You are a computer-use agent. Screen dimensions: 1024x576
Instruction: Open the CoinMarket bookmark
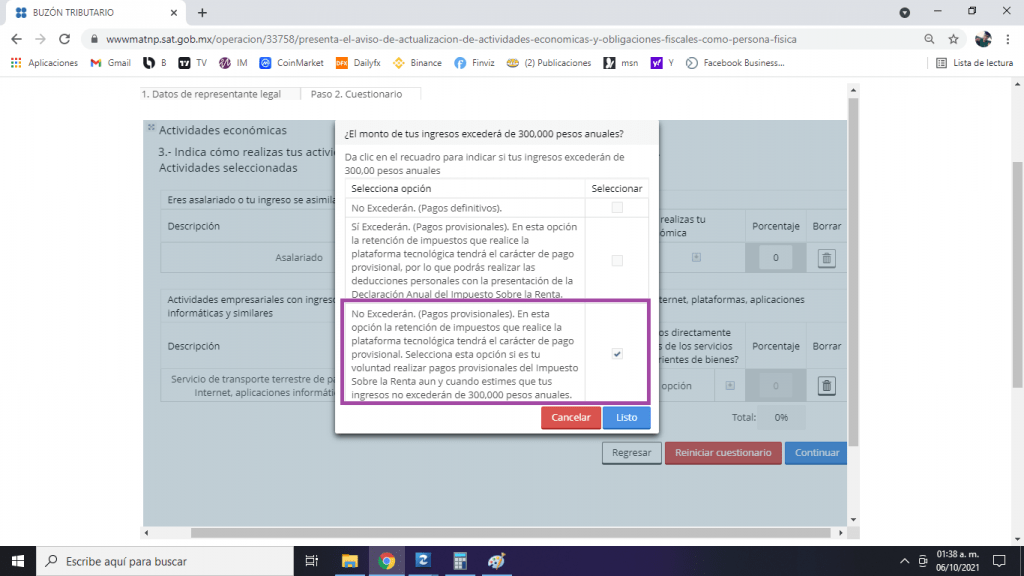(x=291, y=63)
